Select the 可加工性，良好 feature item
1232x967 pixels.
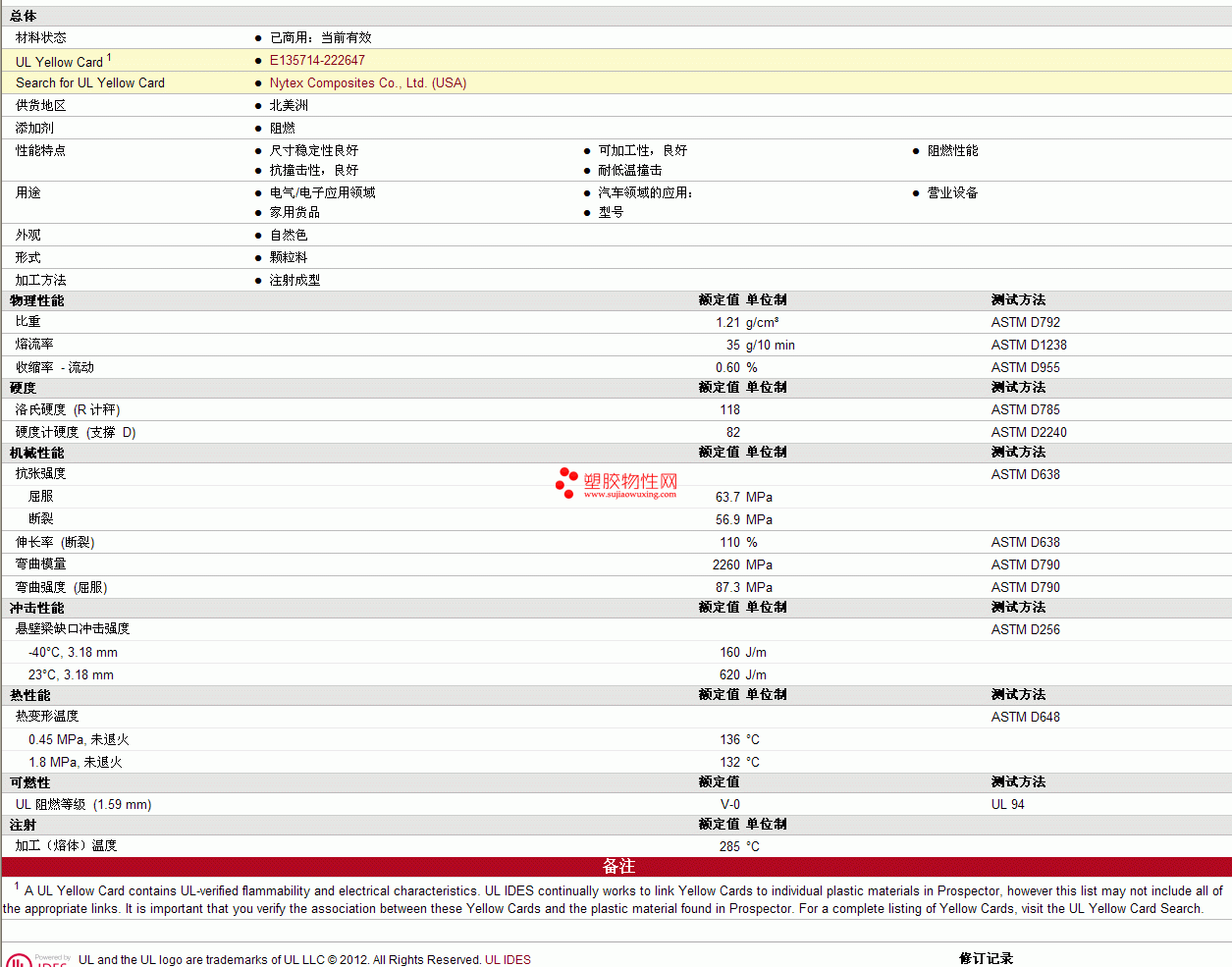click(643, 150)
